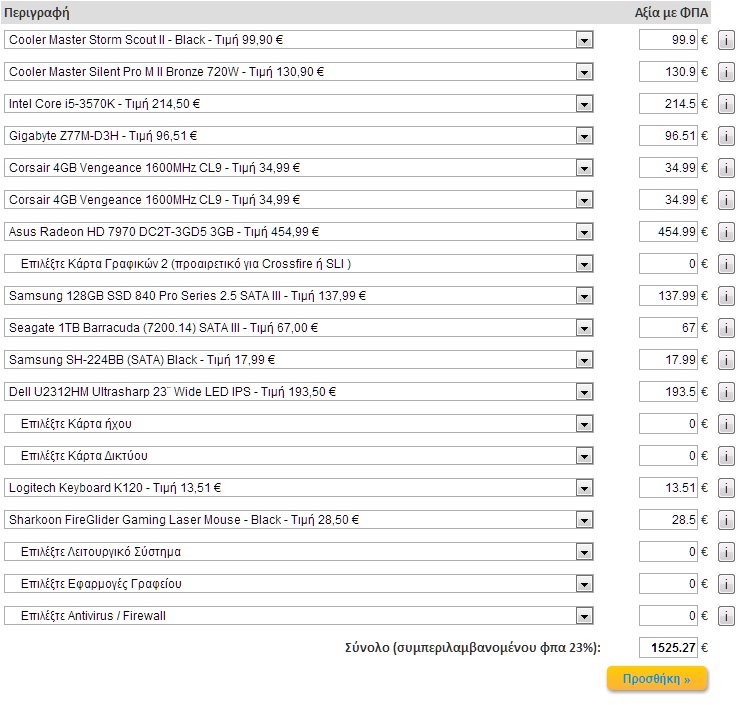The height and width of the screenshot is (705, 749).
Task: Click info icon for Seagate 1TB Barracuda
Action: pyautogui.click(x=726, y=328)
